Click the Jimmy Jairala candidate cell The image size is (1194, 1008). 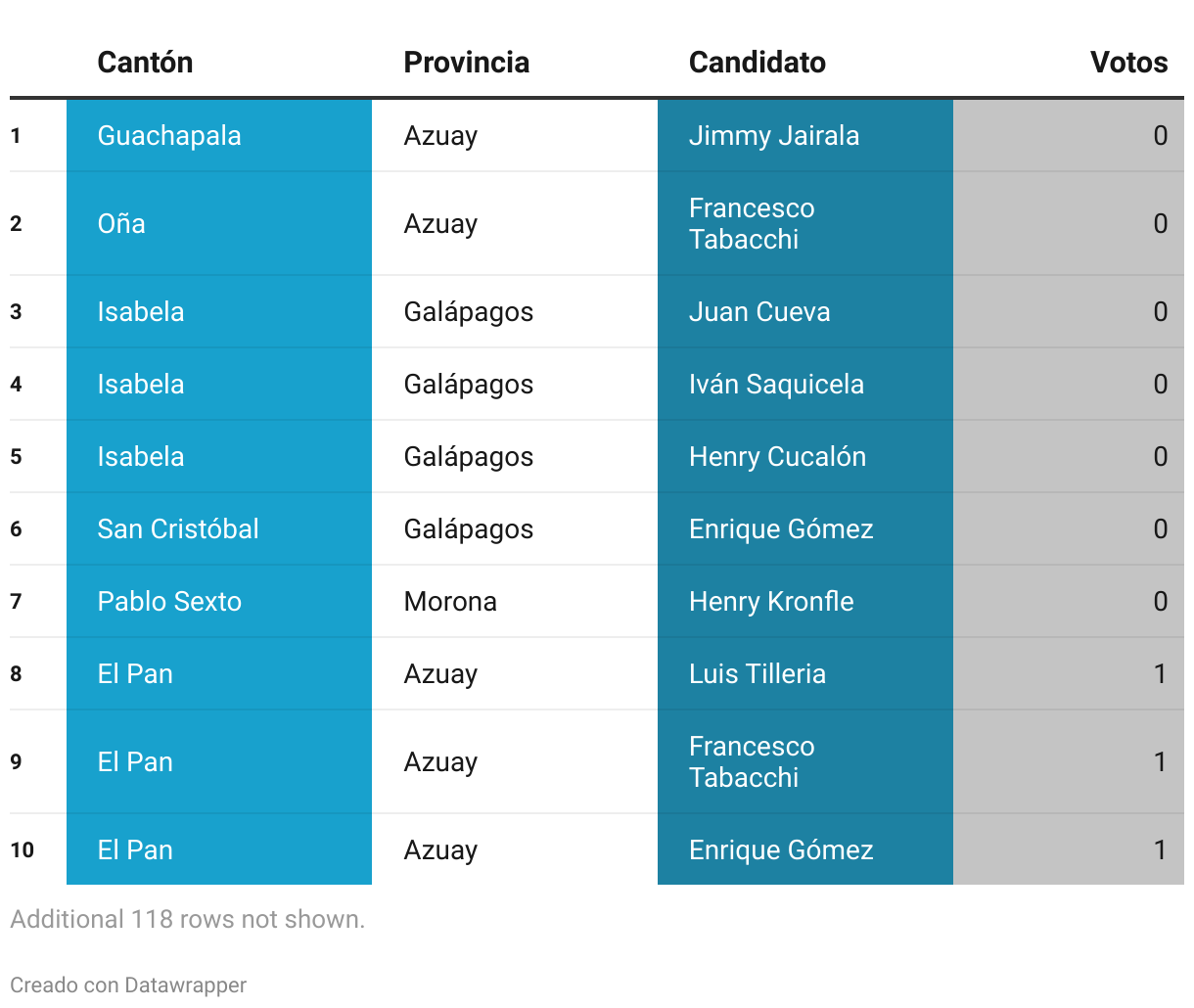click(x=805, y=136)
